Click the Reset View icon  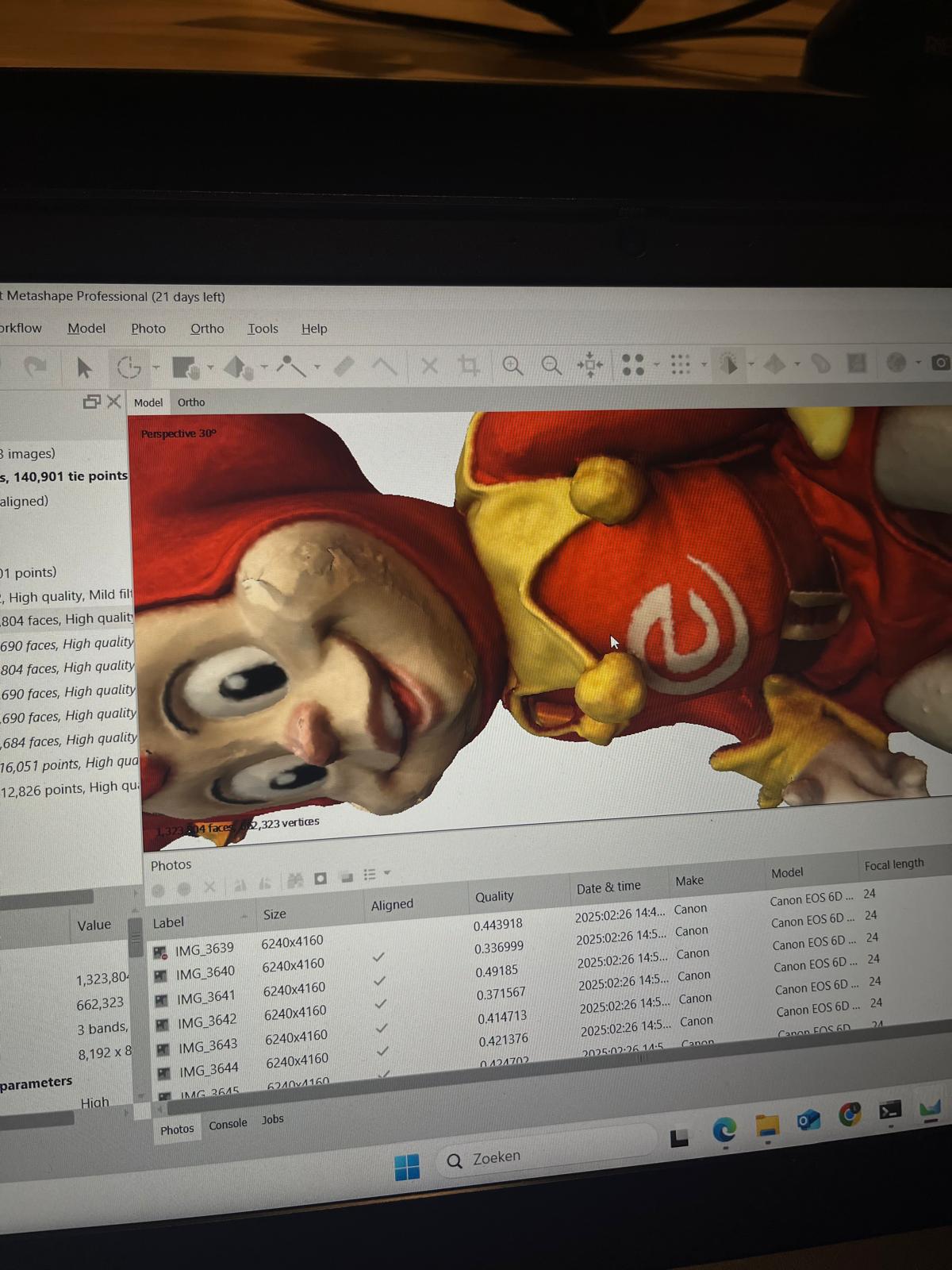pos(590,365)
